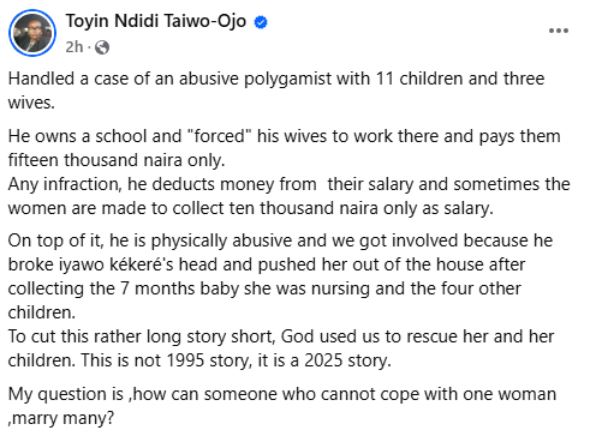
Task: Click the globe public audience icon
Action: tap(102, 48)
